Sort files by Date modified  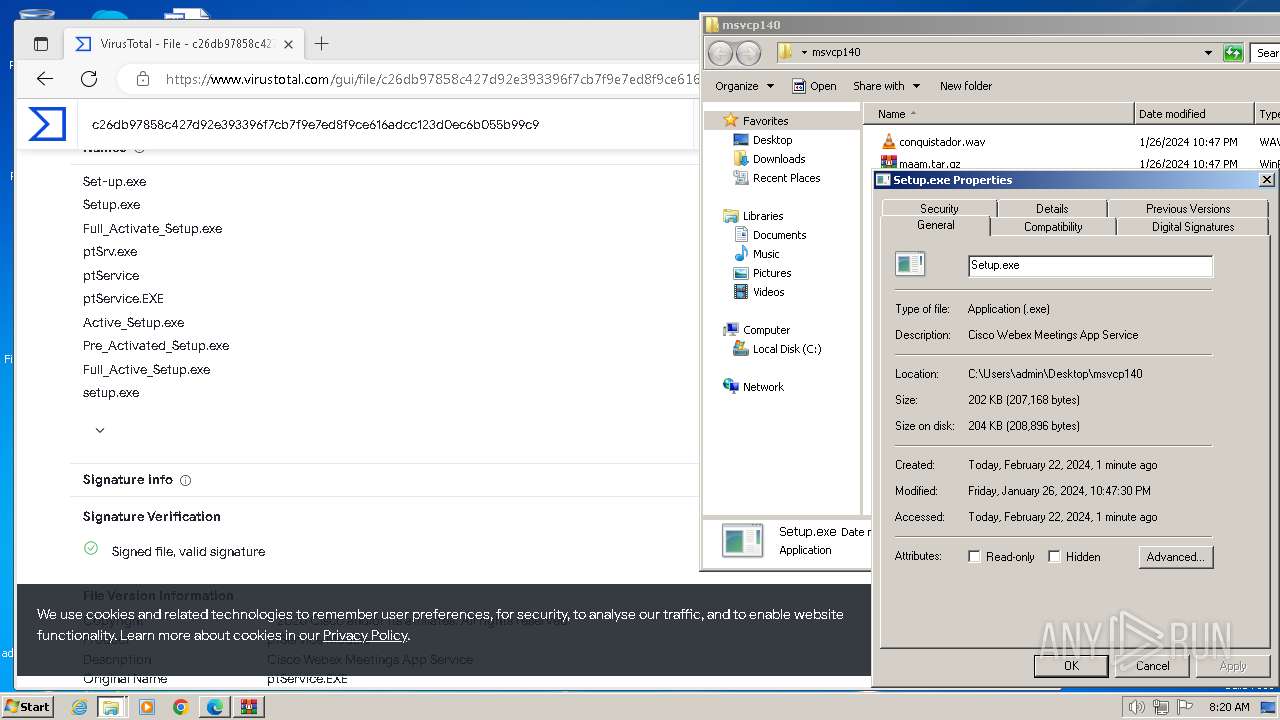point(1194,114)
